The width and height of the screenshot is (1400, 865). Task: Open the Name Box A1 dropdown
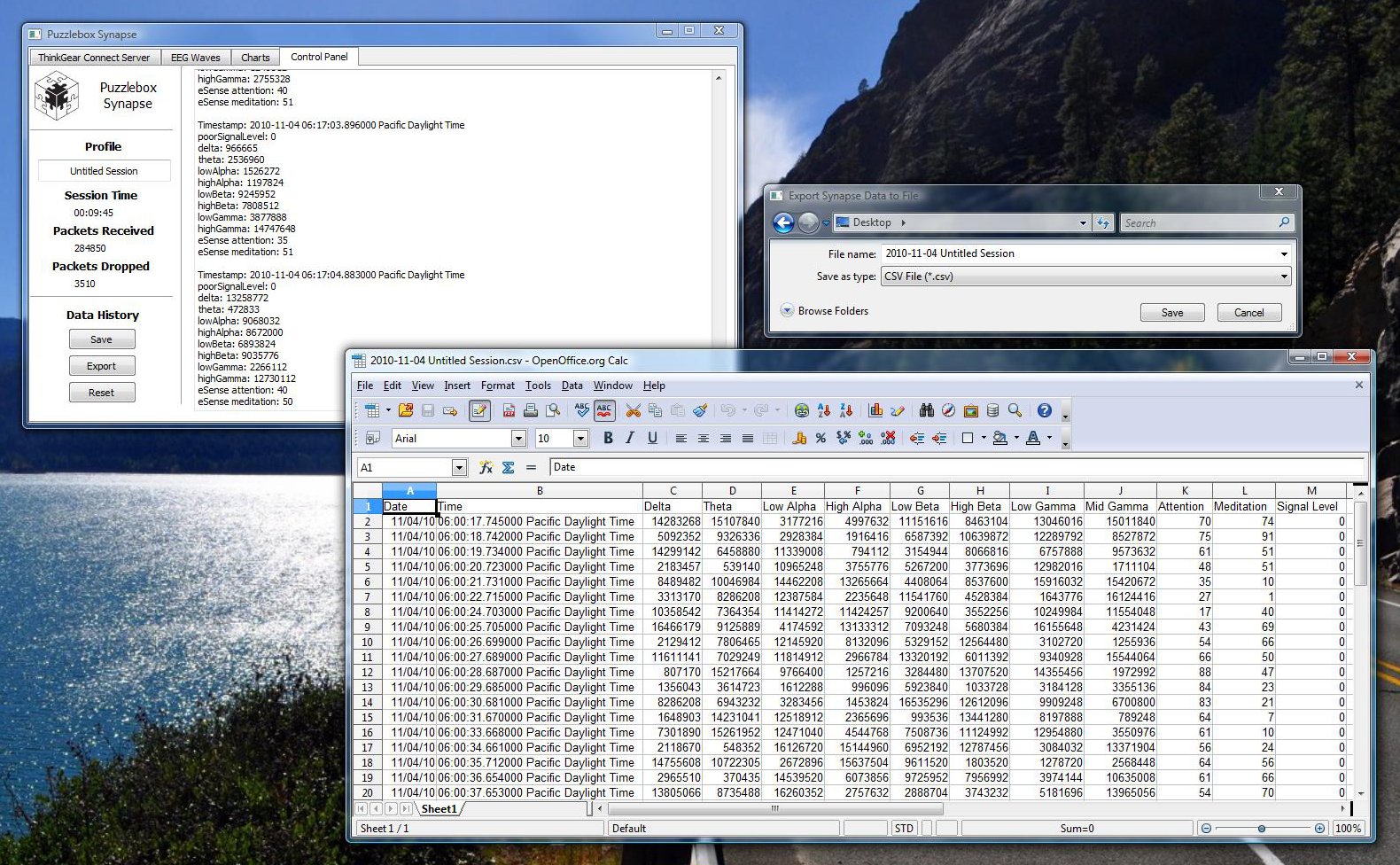459,467
